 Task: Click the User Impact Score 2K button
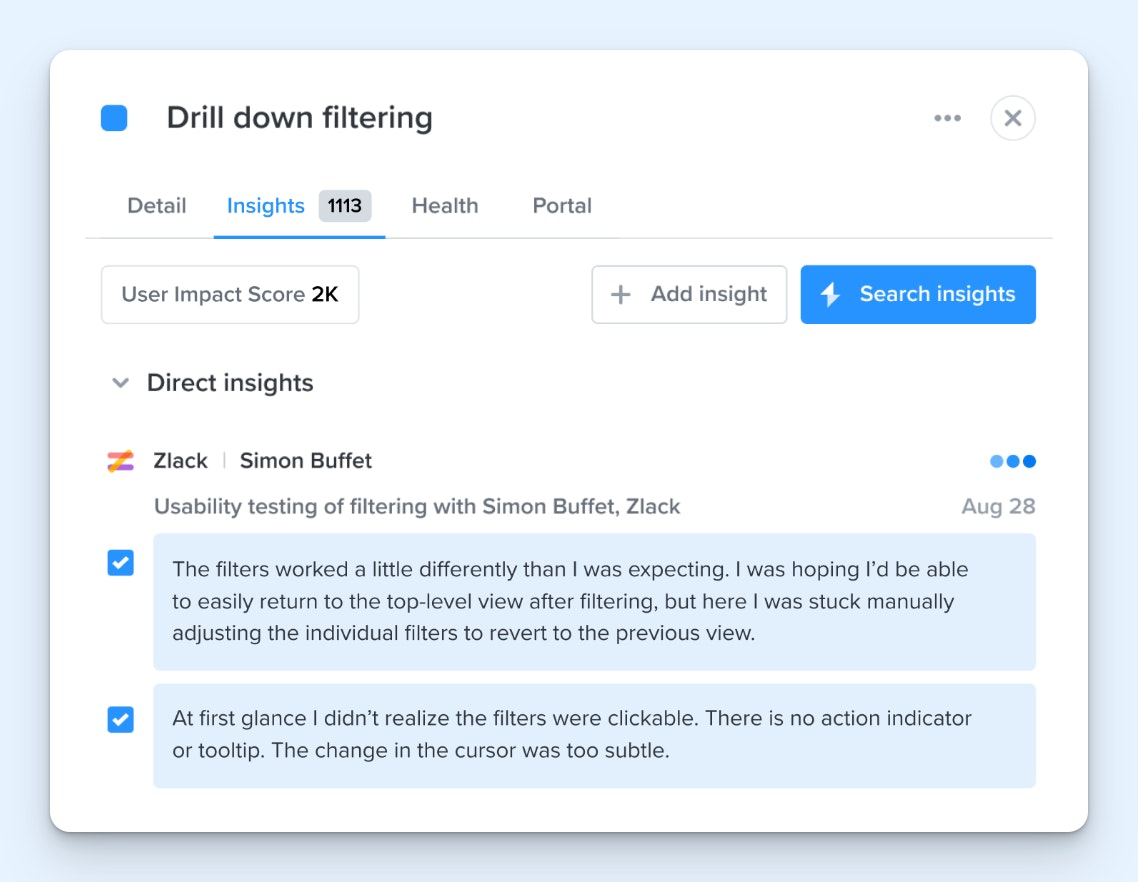click(229, 294)
